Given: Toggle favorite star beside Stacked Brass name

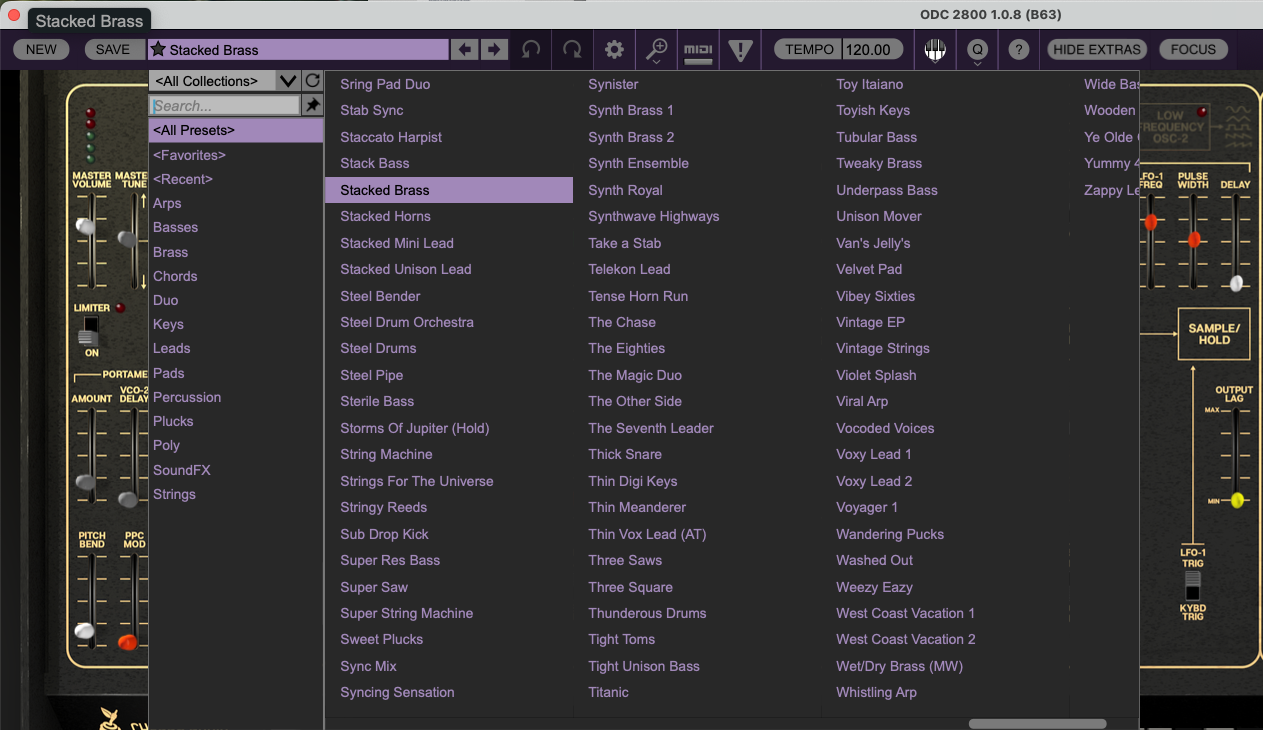Looking at the screenshot, I should 158,49.
